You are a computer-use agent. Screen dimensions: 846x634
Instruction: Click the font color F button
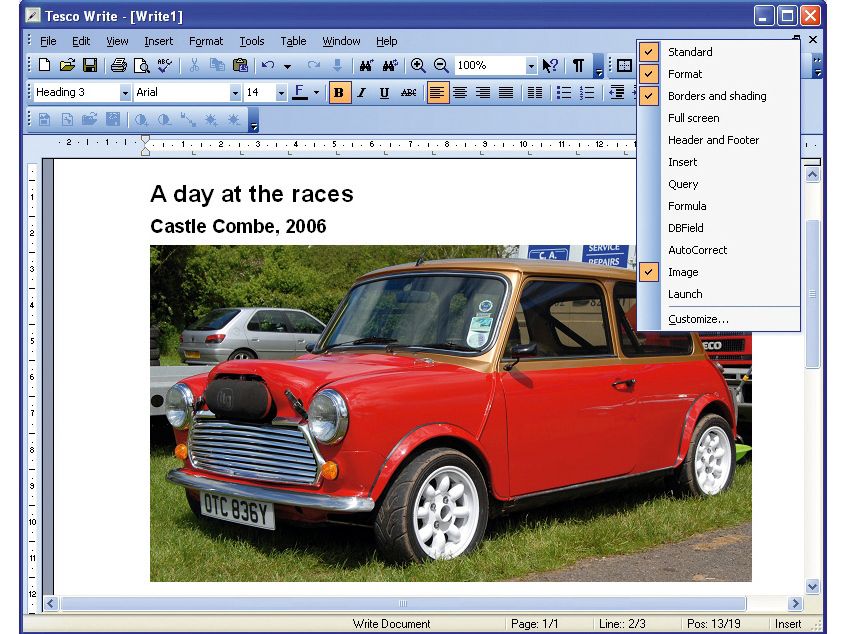click(300, 93)
